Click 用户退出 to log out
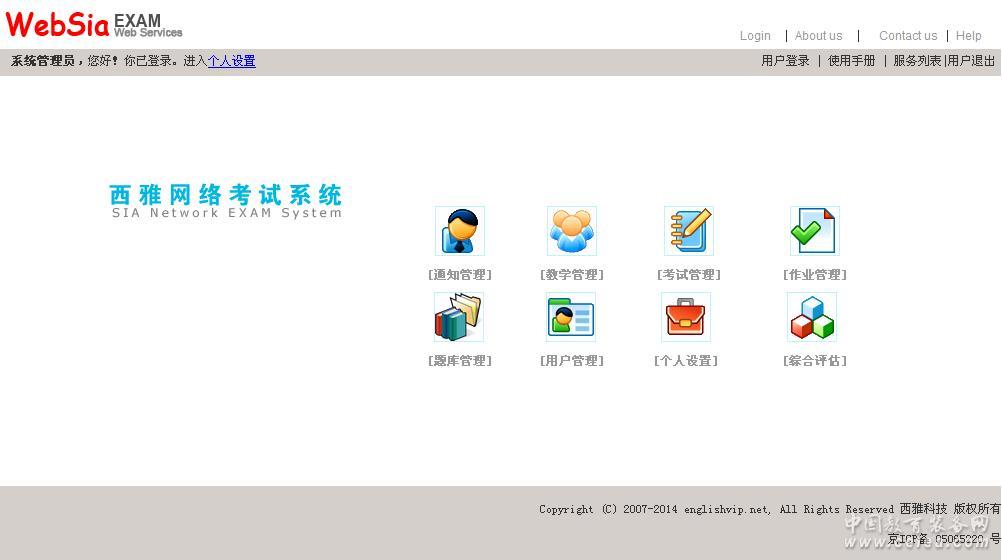This screenshot has height=560, width=1002. pyautogui.click(x=971, y=61)
